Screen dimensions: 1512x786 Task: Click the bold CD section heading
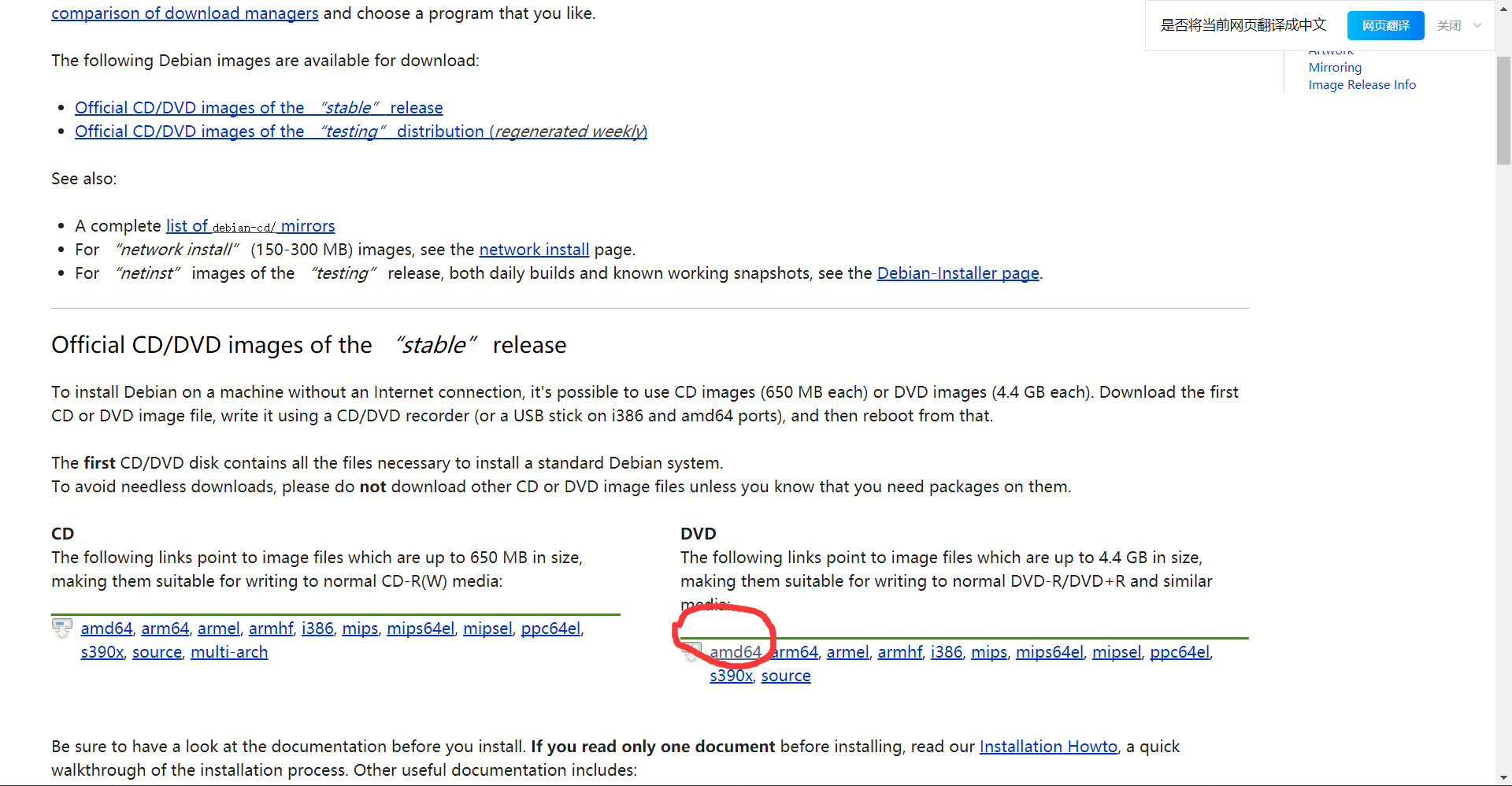pos(63,534)
